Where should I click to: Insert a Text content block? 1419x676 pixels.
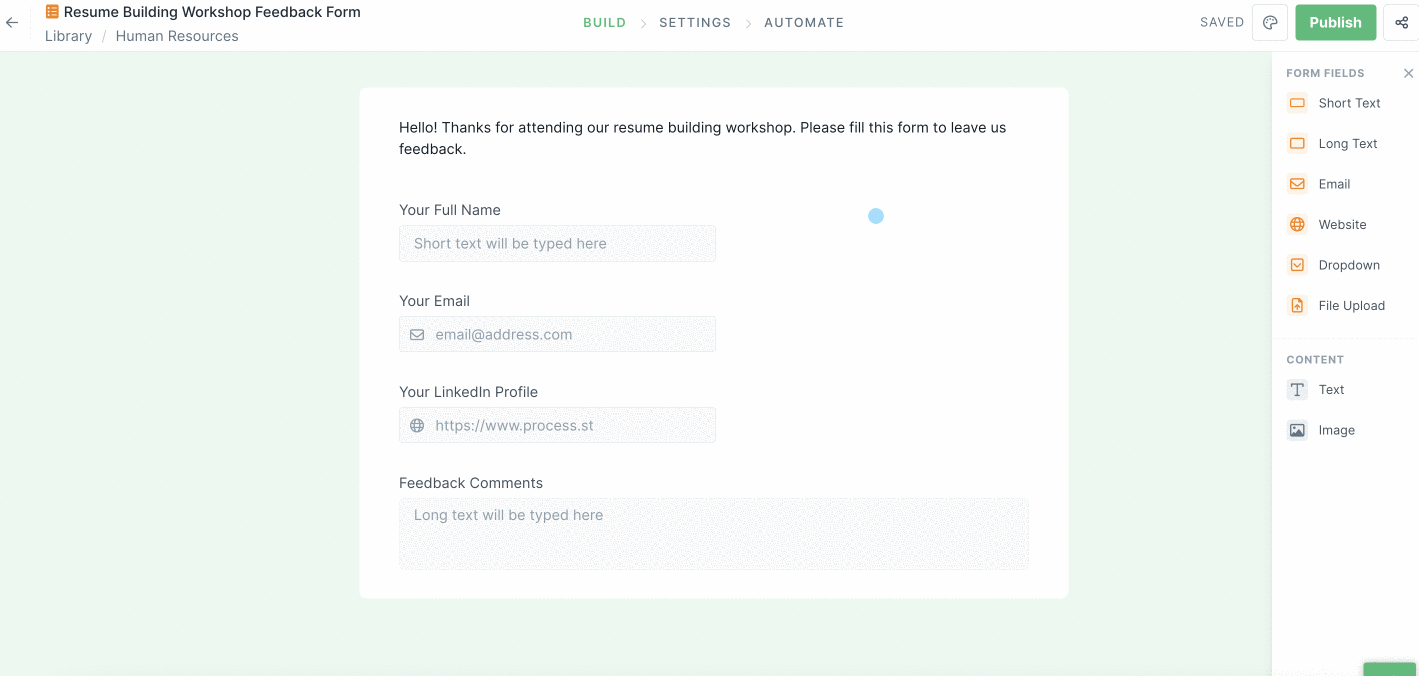pos(1331,390)
